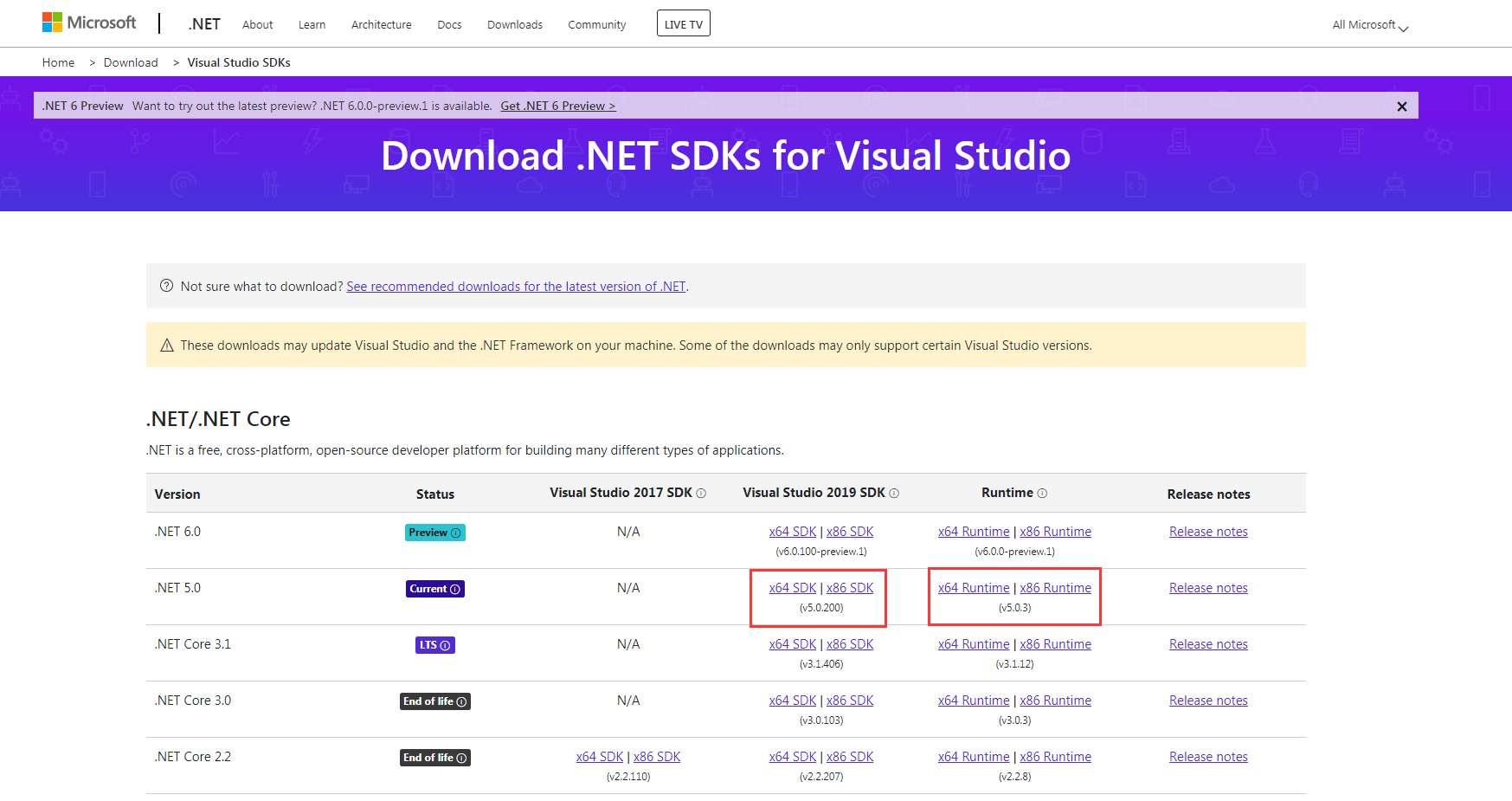The image size is (1512, 801).
Task: Download .NET Core 3.0 x86 Runtime
Action: point(1055,701)
